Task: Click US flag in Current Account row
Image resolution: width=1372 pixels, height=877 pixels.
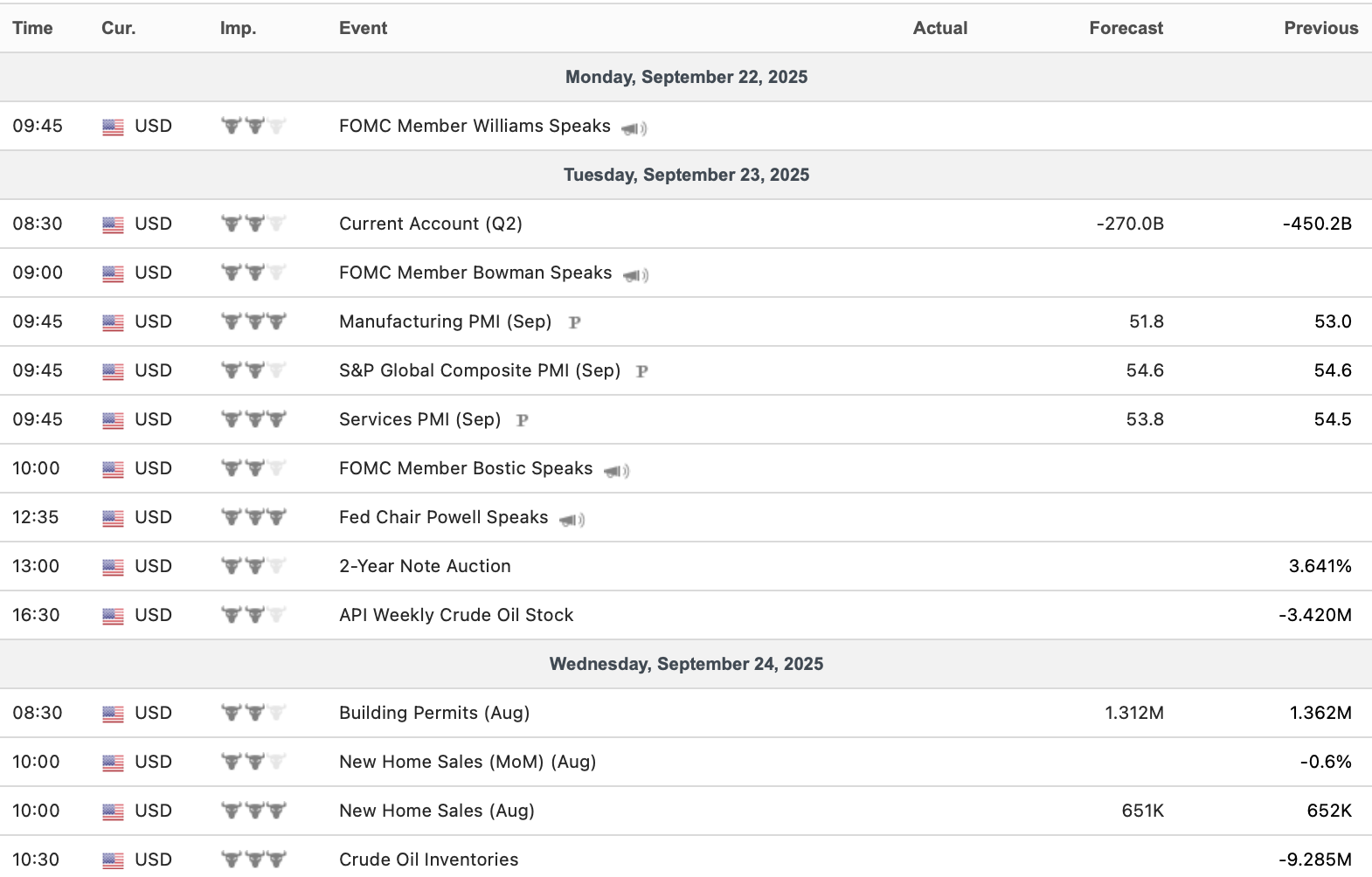Action: [x=113, y=224]
